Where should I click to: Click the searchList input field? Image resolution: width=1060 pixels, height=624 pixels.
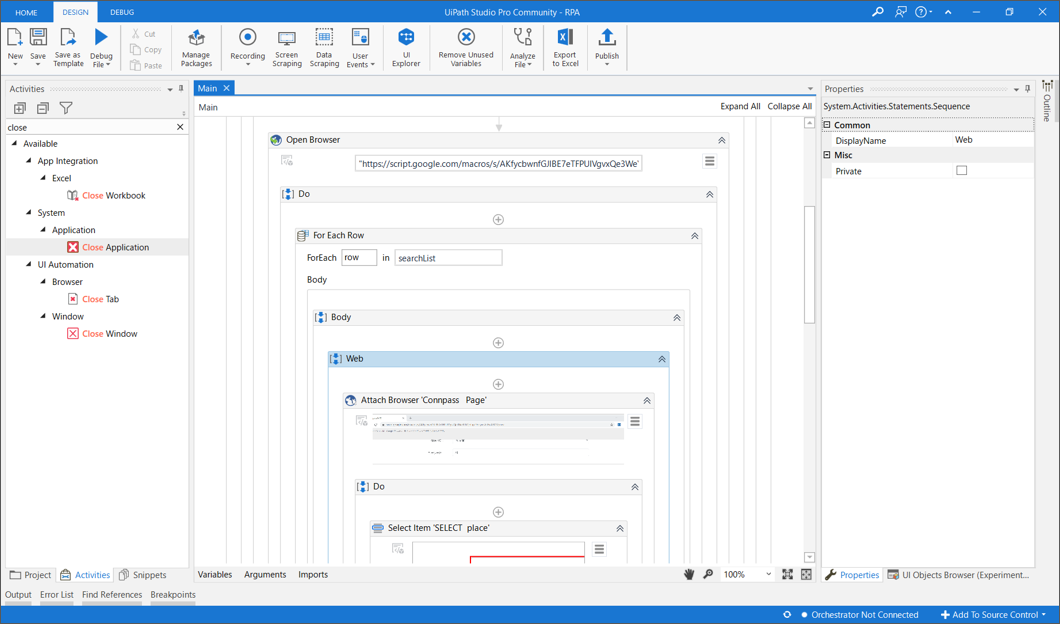coord(448,258)
